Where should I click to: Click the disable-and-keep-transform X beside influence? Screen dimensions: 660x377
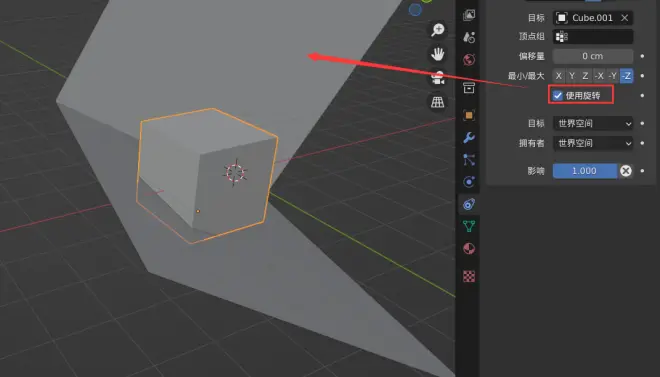tap(626, 171)
